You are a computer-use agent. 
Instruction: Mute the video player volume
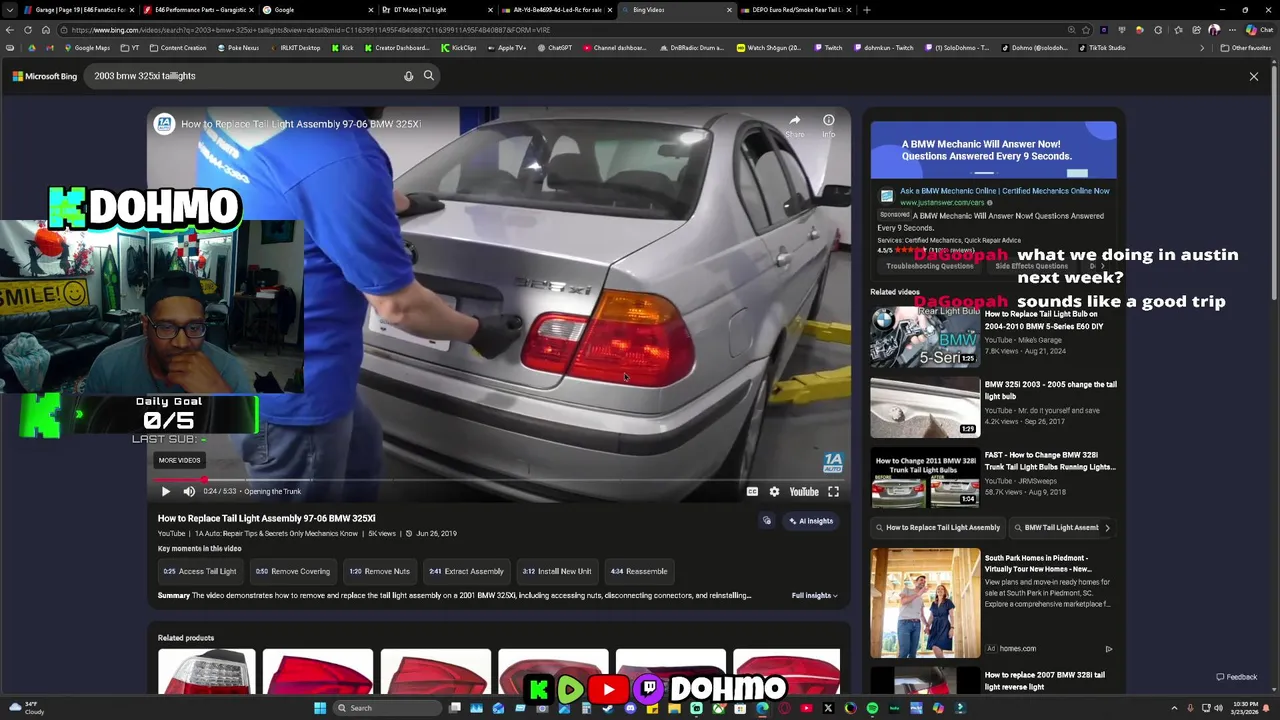tap(189, 491)
